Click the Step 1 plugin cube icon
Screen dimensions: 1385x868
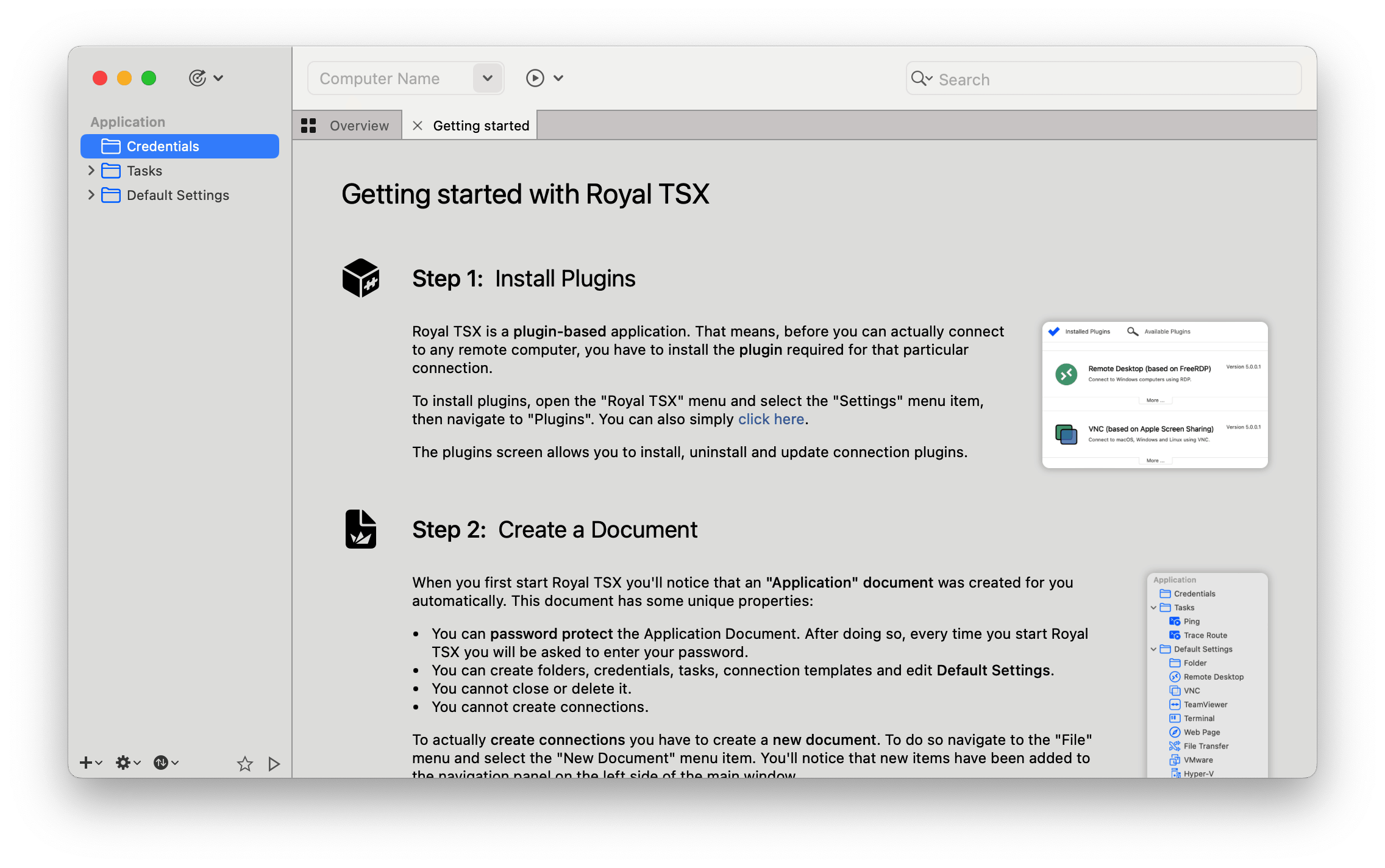coord(361,277)
